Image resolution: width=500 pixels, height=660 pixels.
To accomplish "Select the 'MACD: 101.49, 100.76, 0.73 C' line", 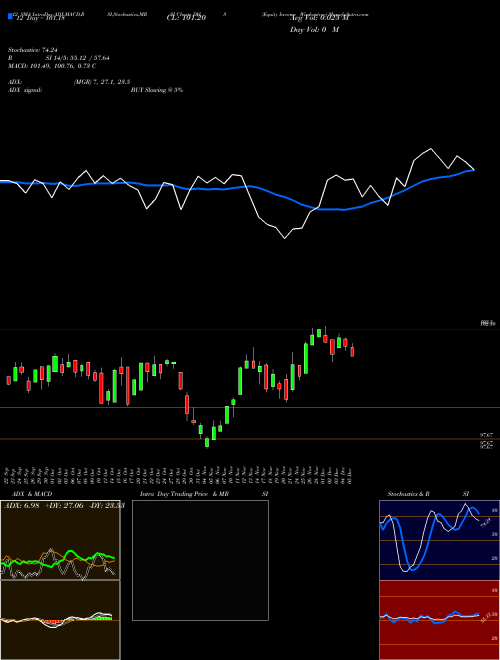I will (52, 66).
